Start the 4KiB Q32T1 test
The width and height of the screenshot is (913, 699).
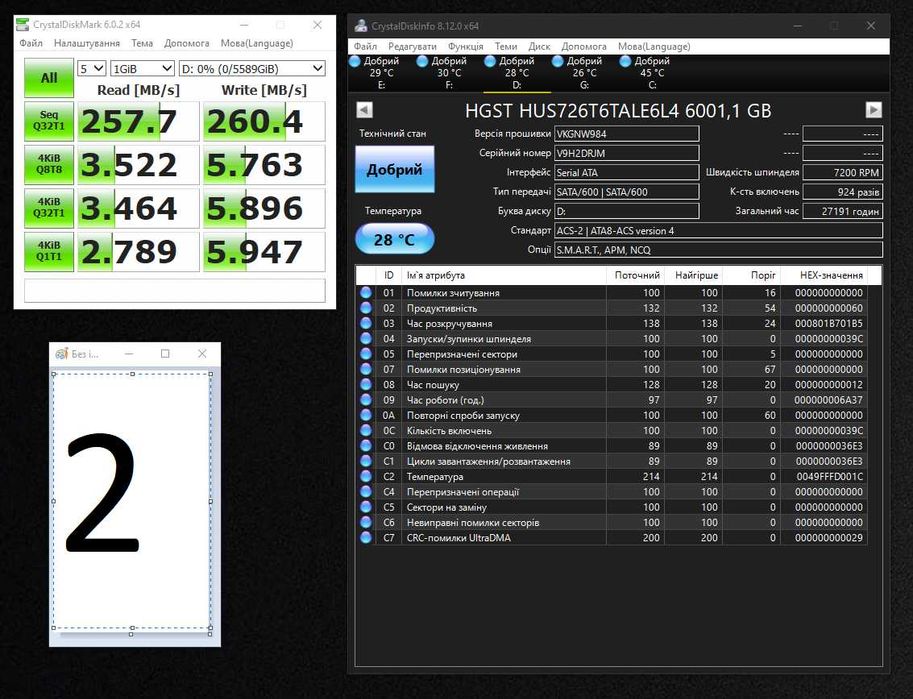click(x=49, y=208)
